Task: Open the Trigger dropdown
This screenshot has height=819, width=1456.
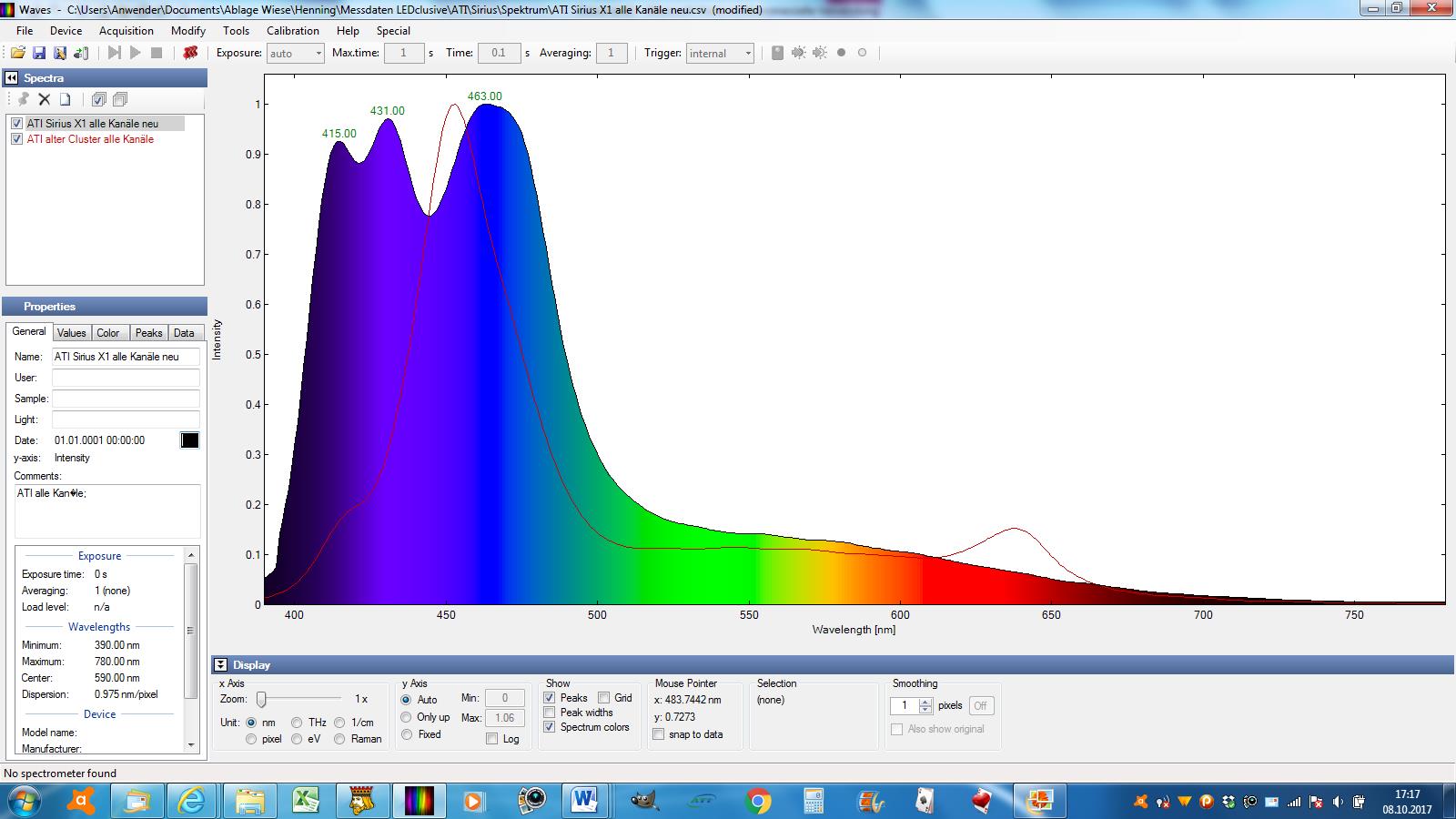Action: point(747,53)
